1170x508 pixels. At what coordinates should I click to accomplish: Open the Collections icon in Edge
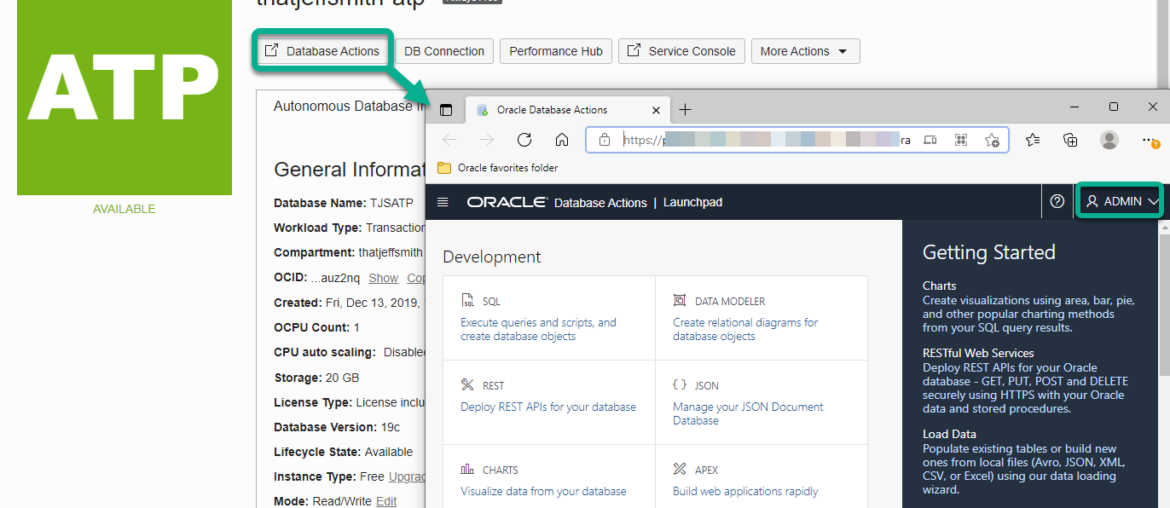(1071, 139)
